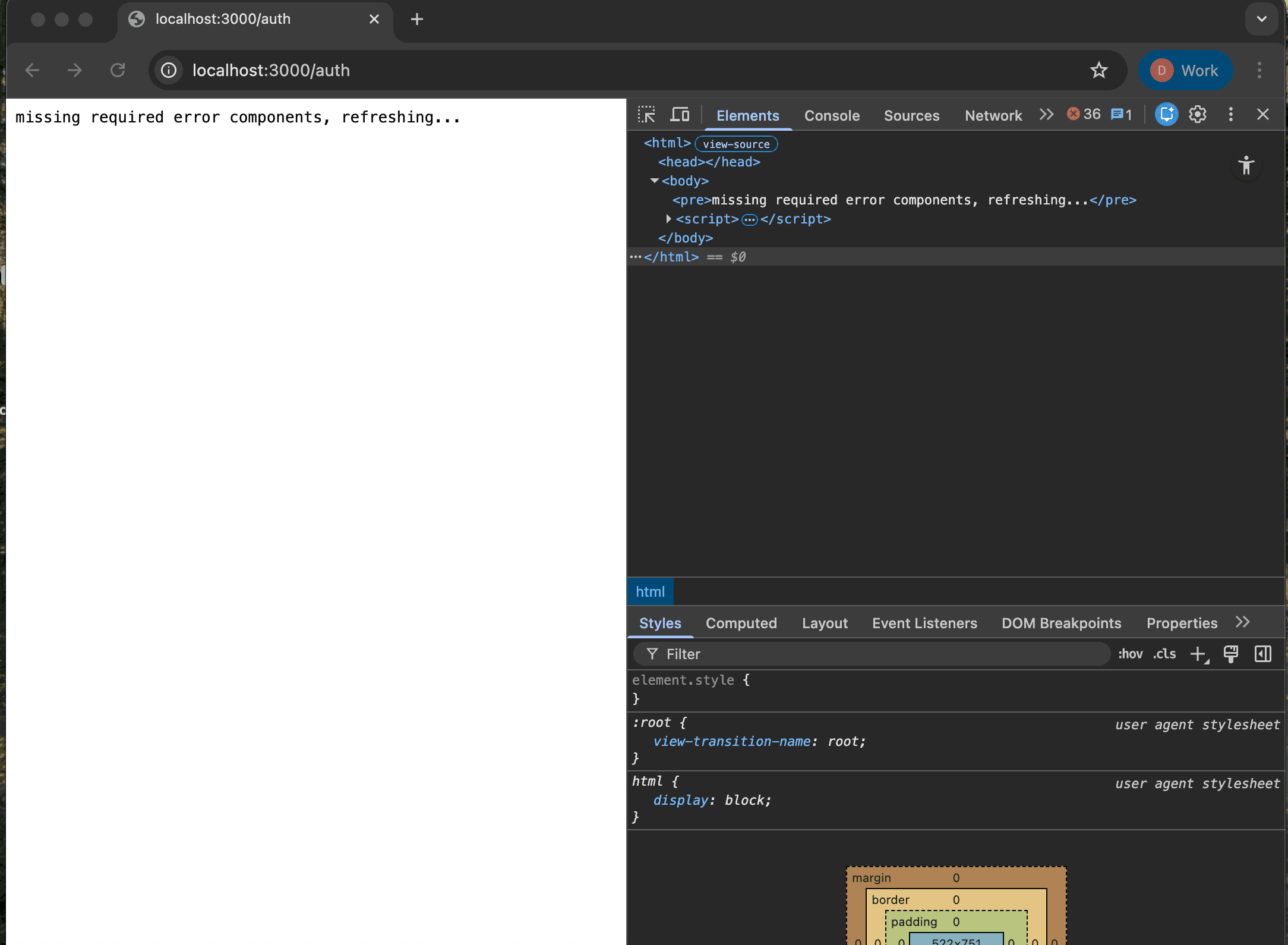Screen dimensions: 1288x945
Task: Click the opening html tag
Action: click(x=667, y=143)
